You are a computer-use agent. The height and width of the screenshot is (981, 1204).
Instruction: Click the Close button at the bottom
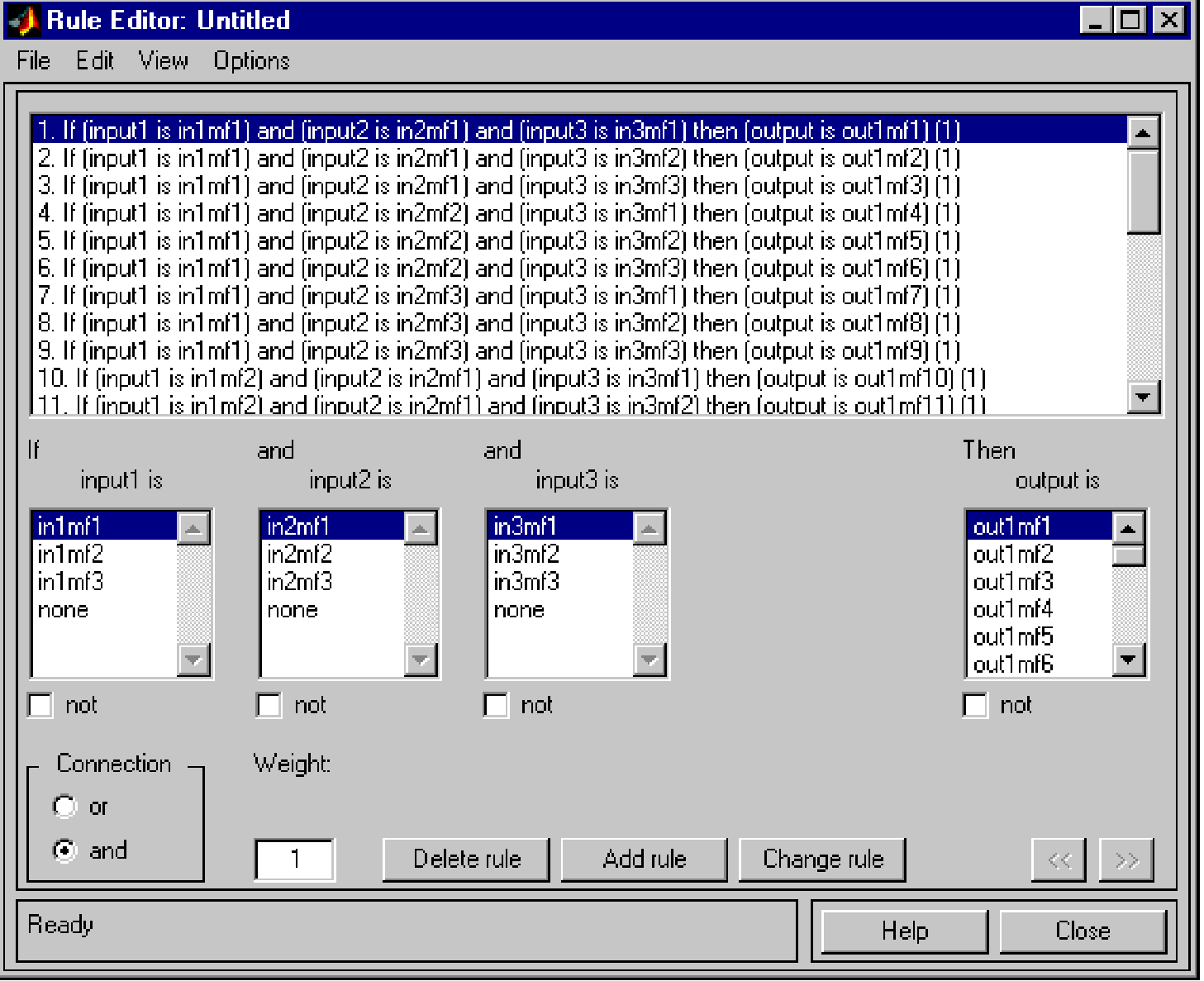click(x=1083, y=931)
